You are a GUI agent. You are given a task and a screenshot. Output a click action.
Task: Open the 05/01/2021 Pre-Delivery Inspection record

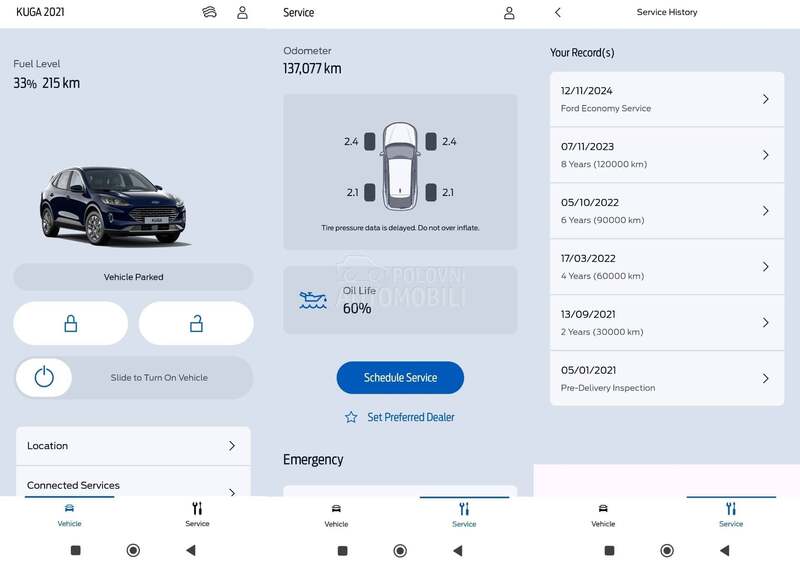[x=667, y=378]
